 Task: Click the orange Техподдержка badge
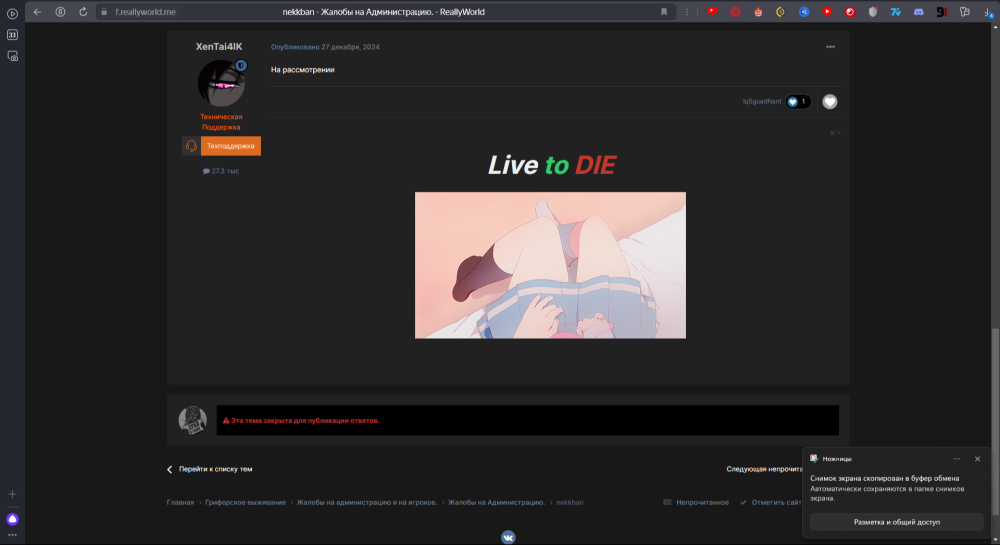[x=221, y=146]
